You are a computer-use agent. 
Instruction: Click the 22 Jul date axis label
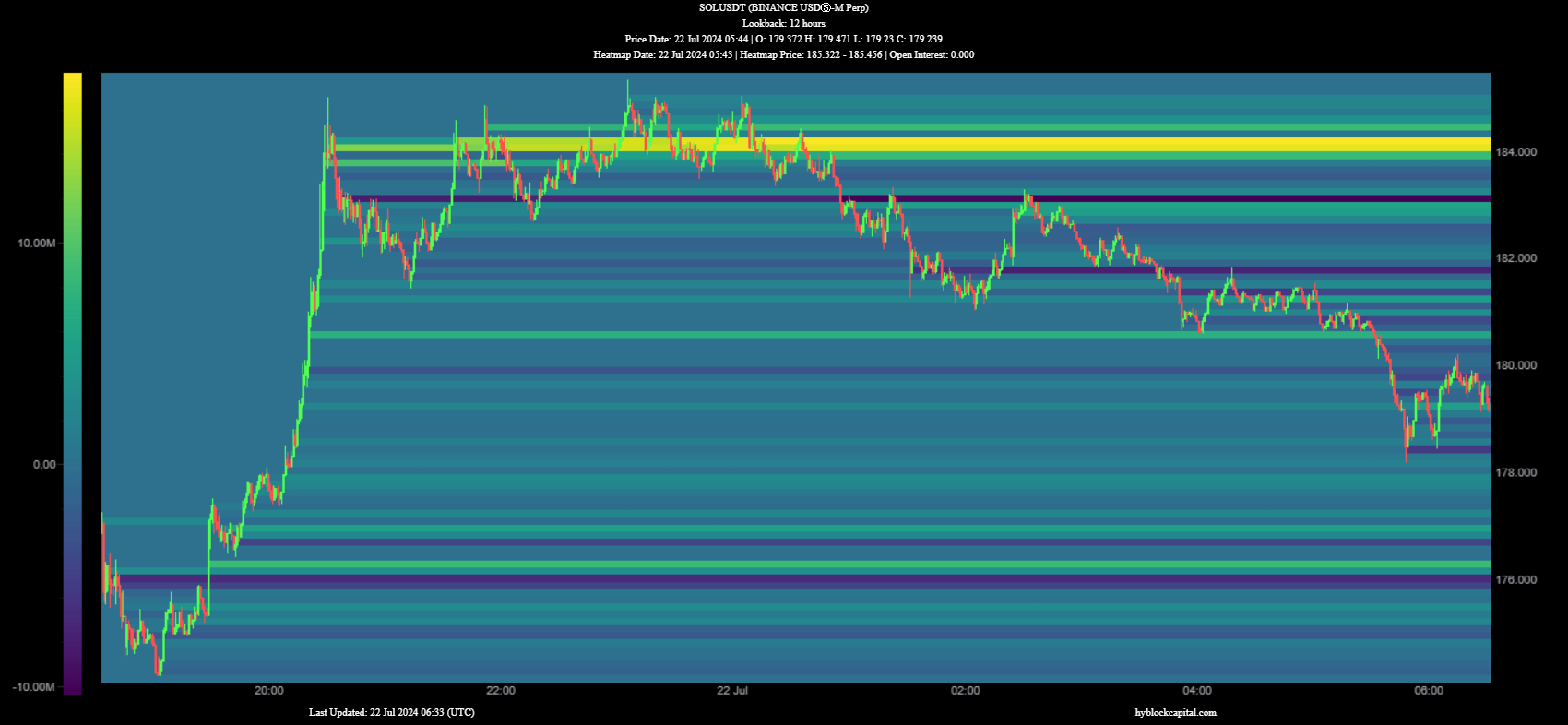point(732,691)
